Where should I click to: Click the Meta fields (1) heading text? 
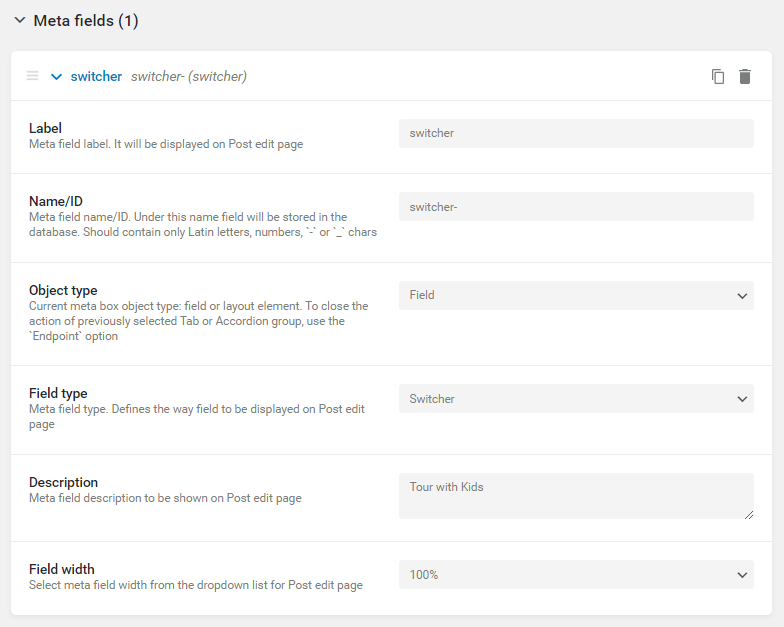(86, 20)
